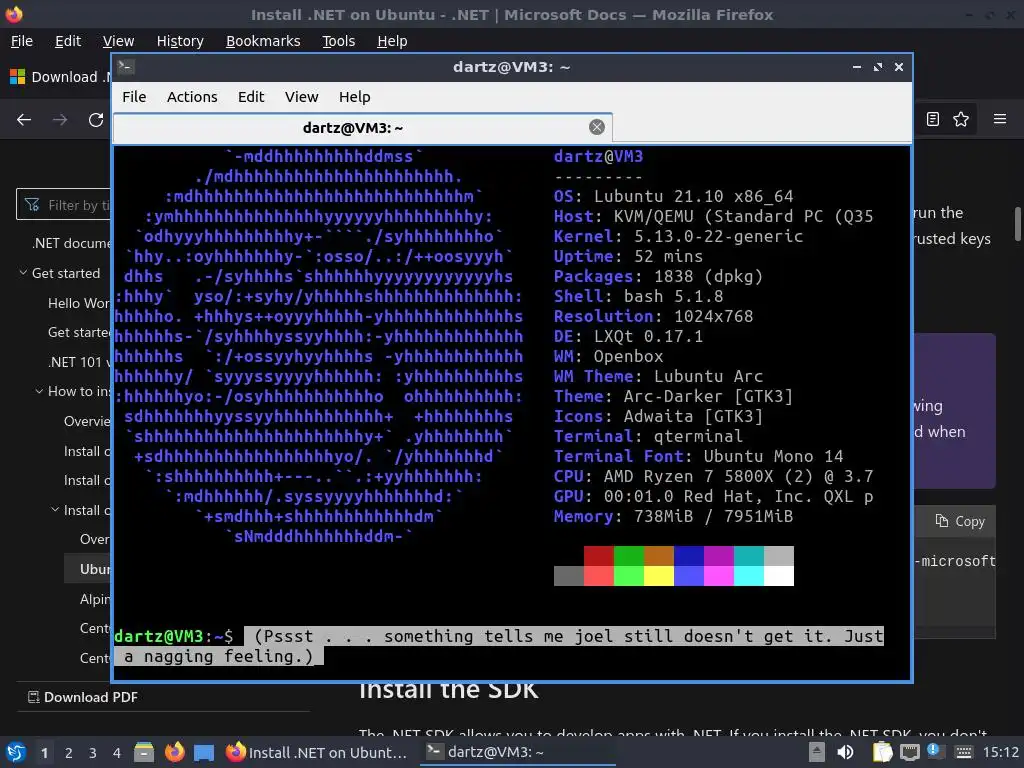1024x768 pixels.
Task: Click the 'Shell: bash 5.1.8' line
Action: [638, 296]
